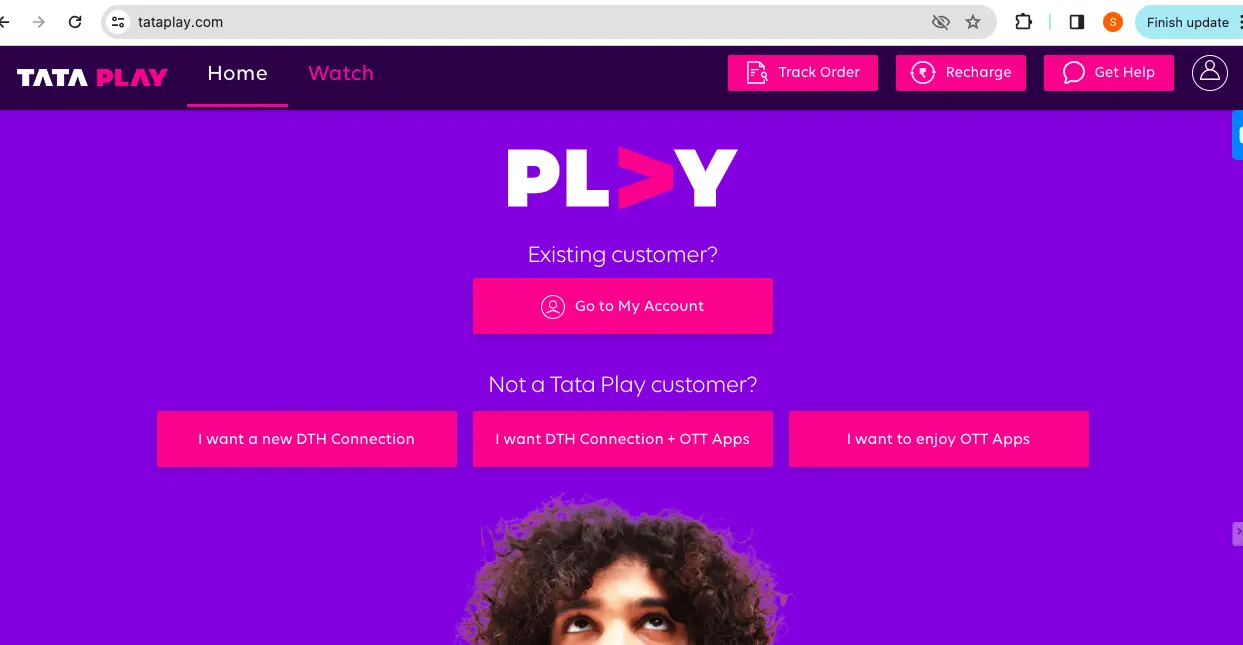This screenshot has width=1243, height=645.
Task: Open the browser side panel icon
Action: pos(1077,22)
